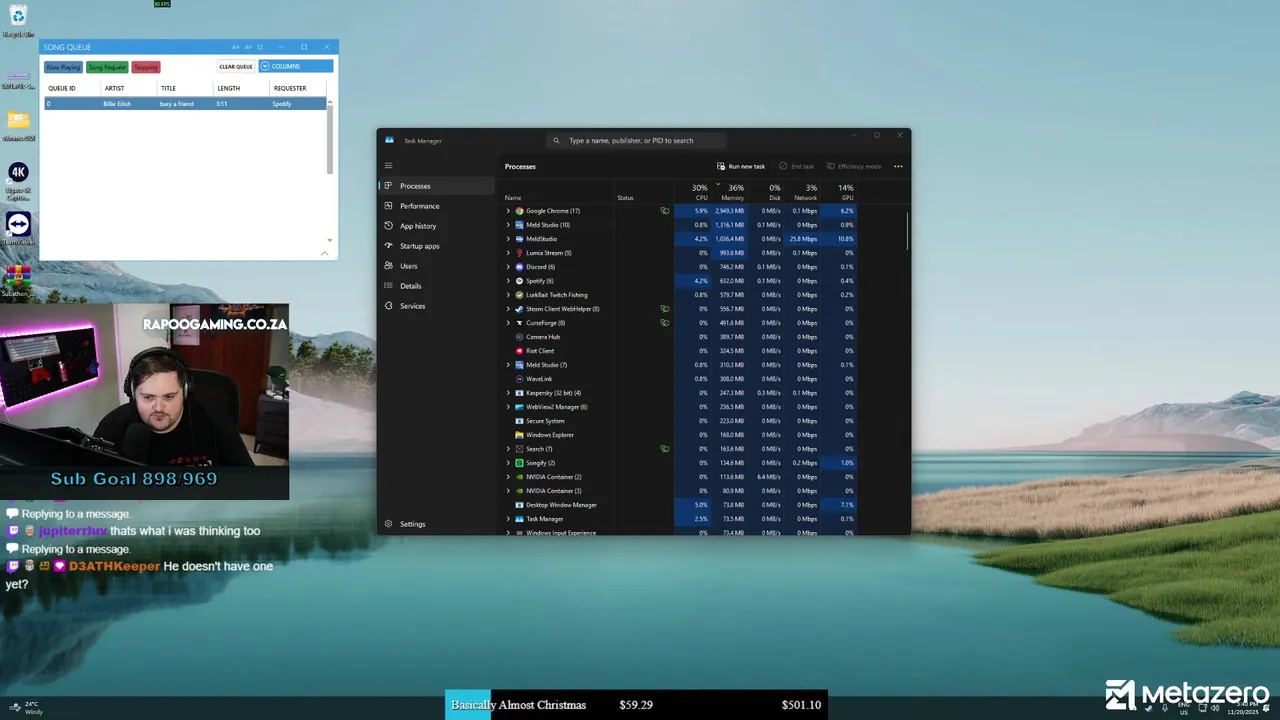Open the Subathon WinRAR archive desktop icon
1280x720 pixels.
coord(16,280)
